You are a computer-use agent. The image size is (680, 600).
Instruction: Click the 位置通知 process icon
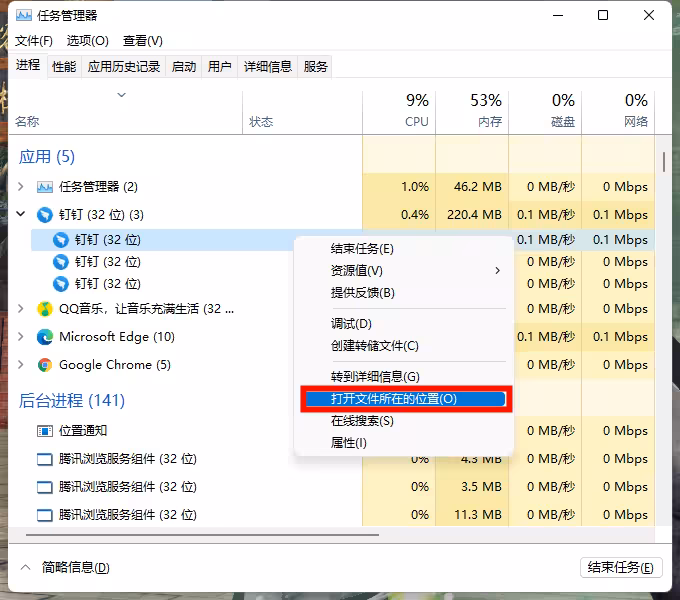[x=45, y=431]
